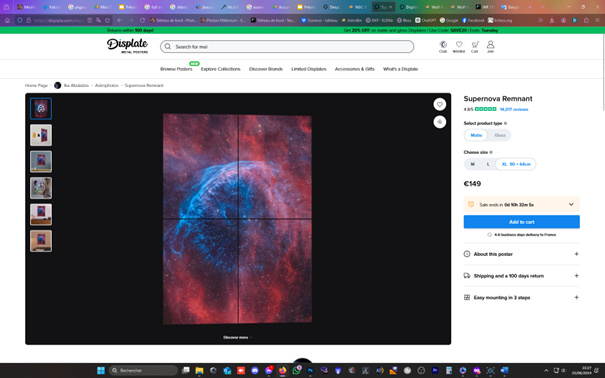
Task: Open the Limited Displates menu item
Action: (309, 69)
